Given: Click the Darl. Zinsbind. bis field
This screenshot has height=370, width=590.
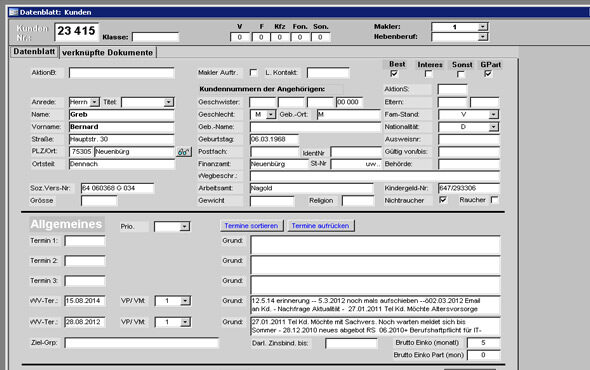Looking at the screenshot, I should pyautogui.click(x=351, y=343).
